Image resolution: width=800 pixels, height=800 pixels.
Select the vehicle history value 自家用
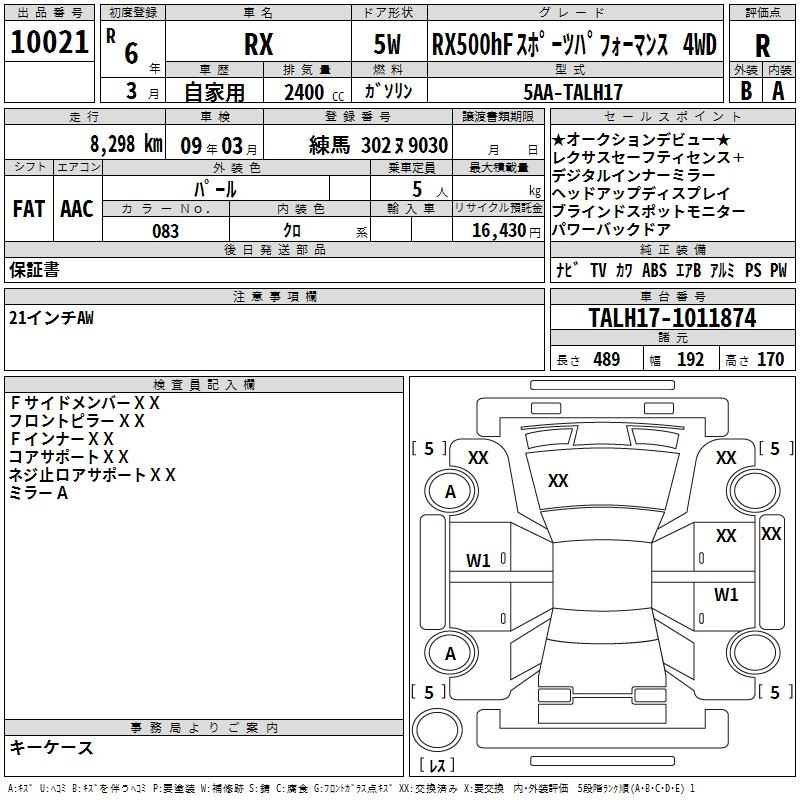click(x=214, y=92)
